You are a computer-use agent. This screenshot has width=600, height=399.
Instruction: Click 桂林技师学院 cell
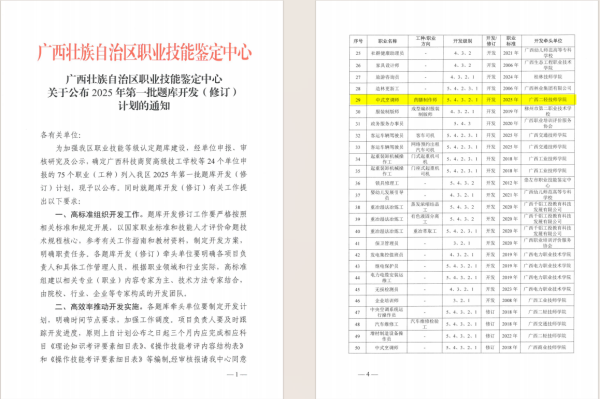click(x=548, y=77)
